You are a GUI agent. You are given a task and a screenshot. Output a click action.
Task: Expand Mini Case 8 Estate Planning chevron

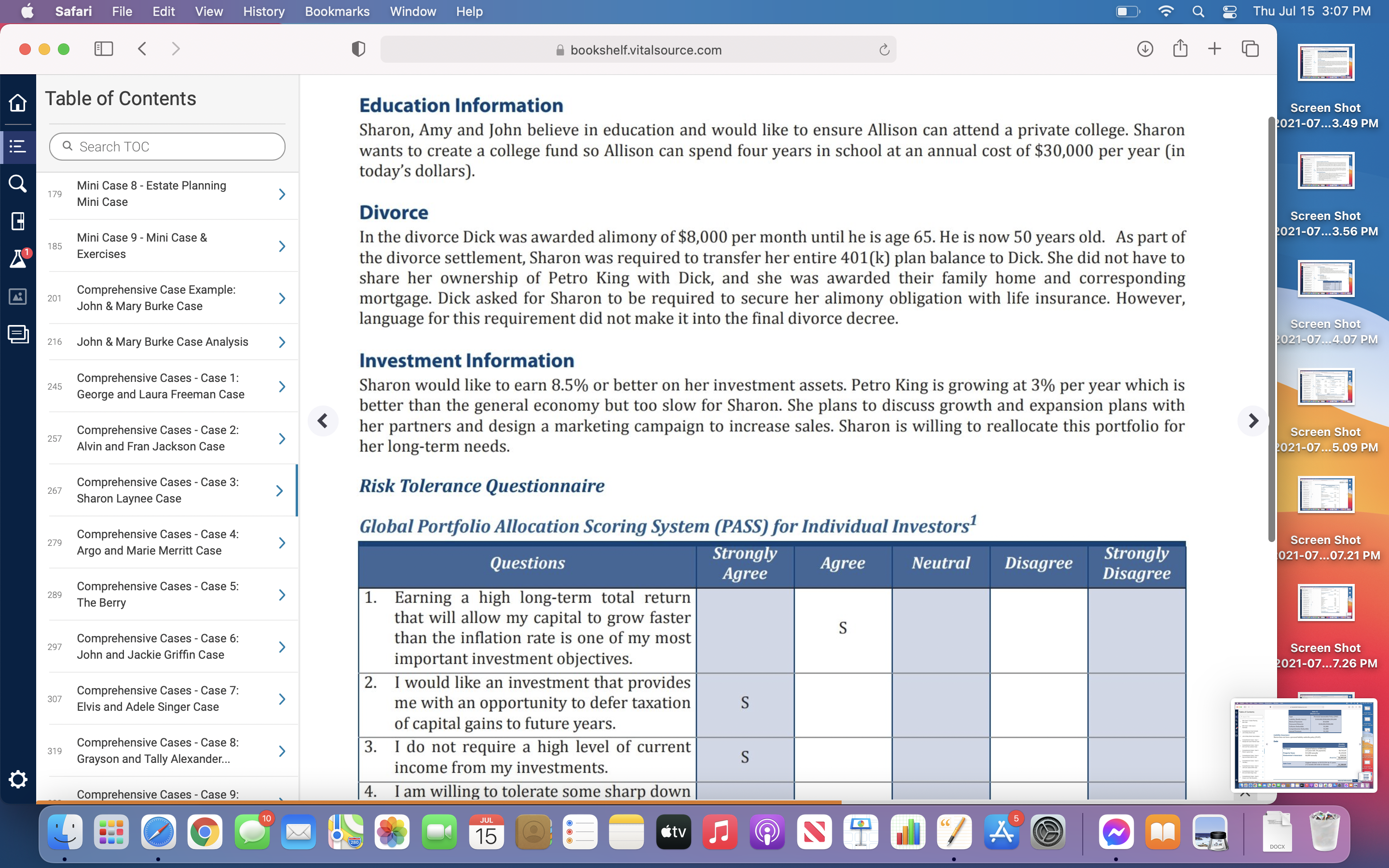tap(282, 194)
